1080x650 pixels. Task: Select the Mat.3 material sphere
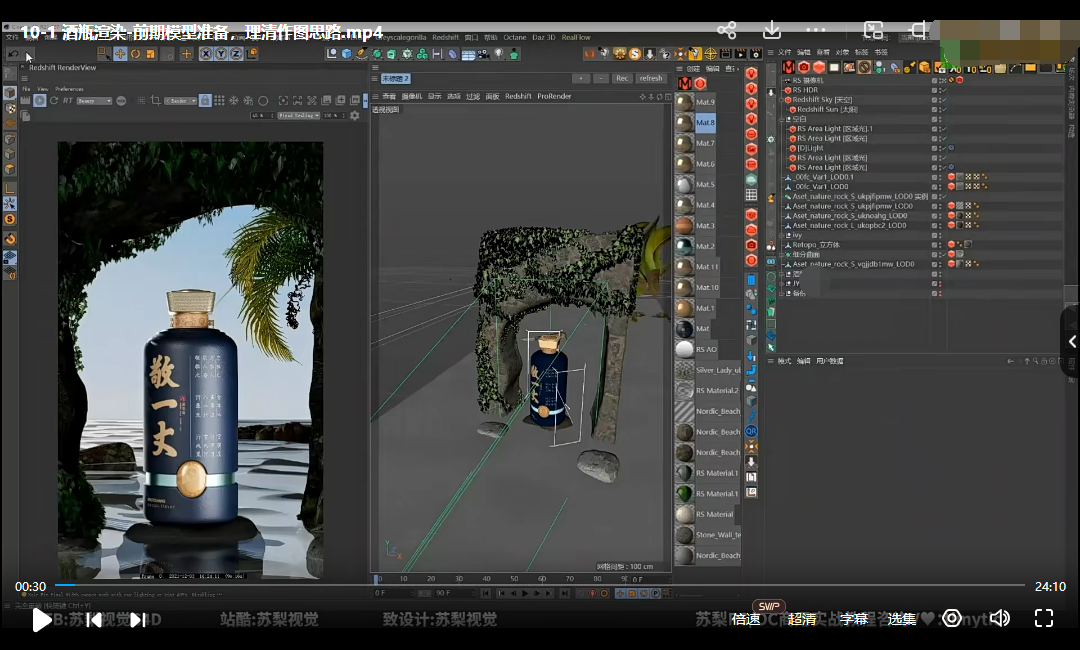(x=684, y=226)
